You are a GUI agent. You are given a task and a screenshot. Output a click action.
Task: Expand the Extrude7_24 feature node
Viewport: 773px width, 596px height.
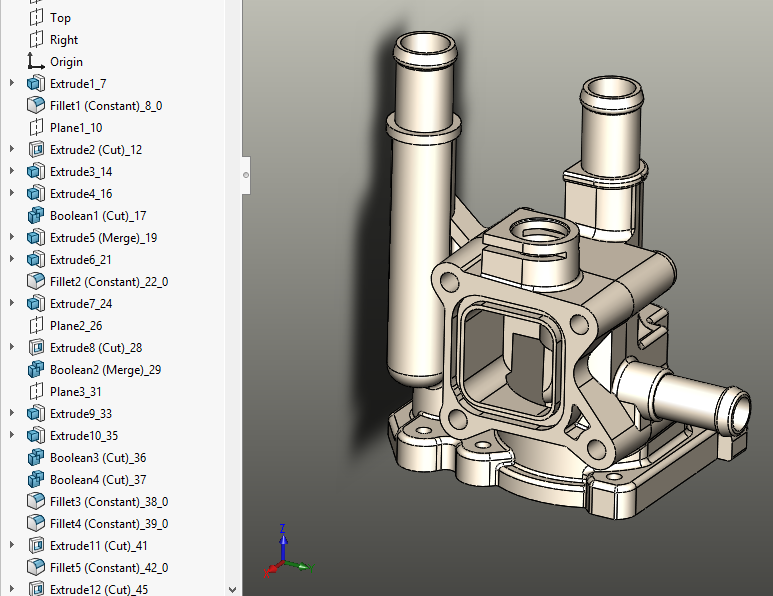(12, 303)
